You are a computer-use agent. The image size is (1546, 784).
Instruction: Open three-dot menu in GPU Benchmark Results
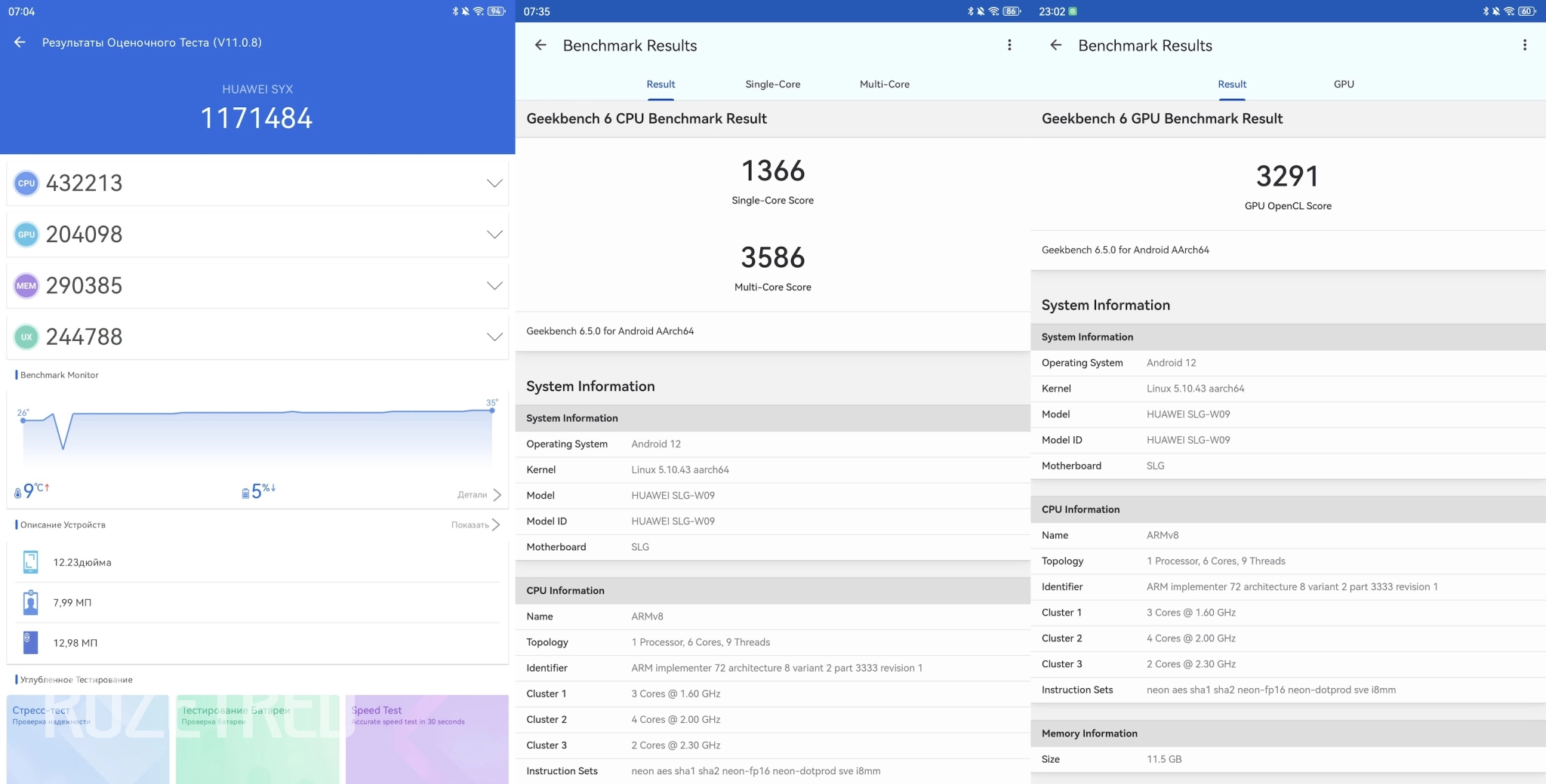click(1524, 45)
